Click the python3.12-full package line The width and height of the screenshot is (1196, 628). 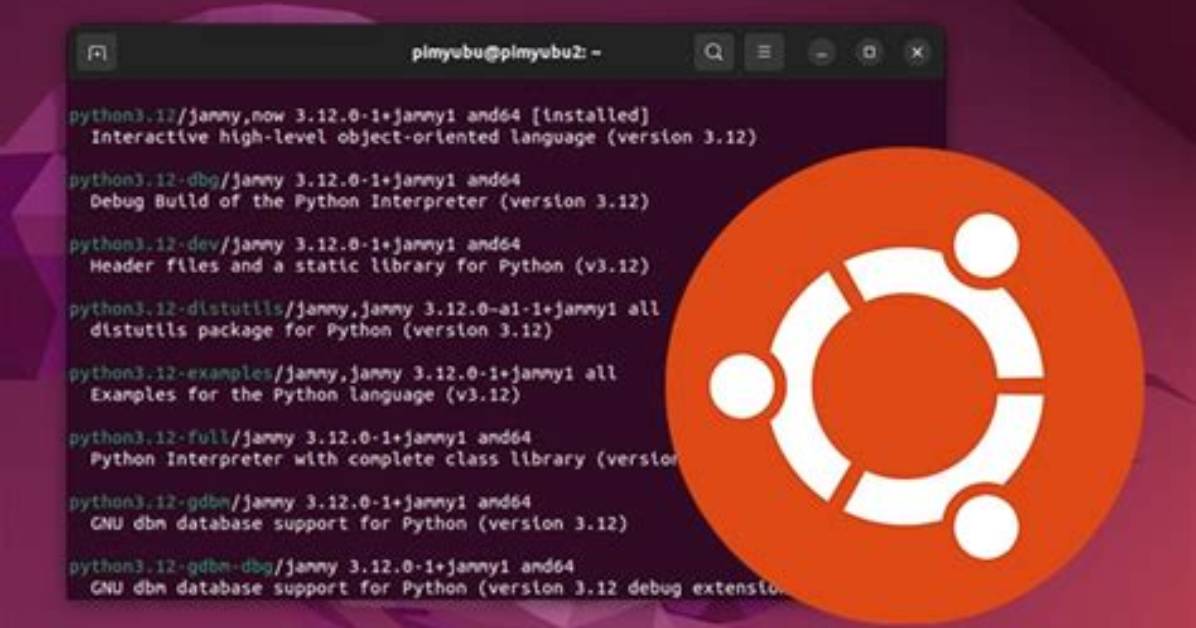(x=300, y=437)
